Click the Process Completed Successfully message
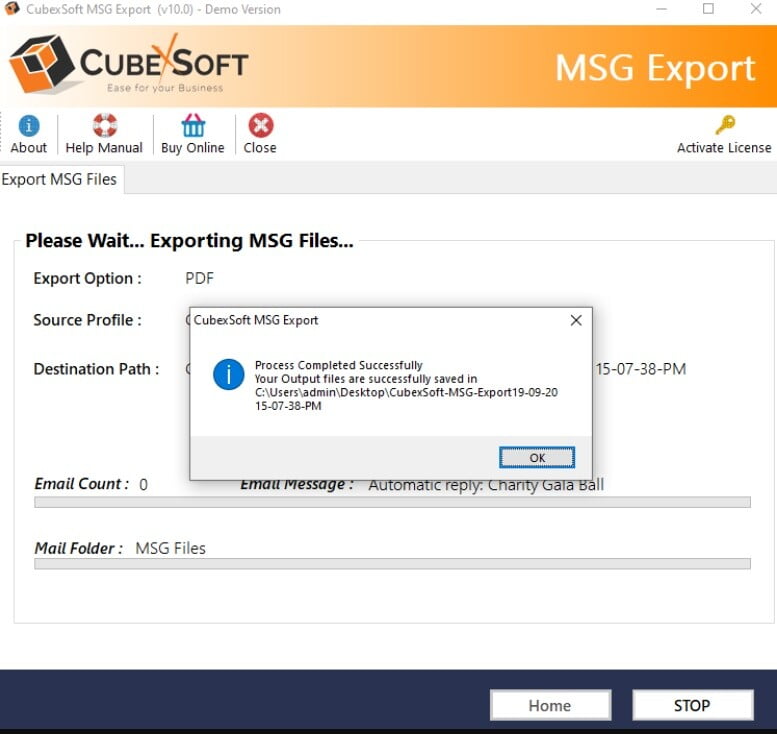777x734 pixels. pos(338,365)
